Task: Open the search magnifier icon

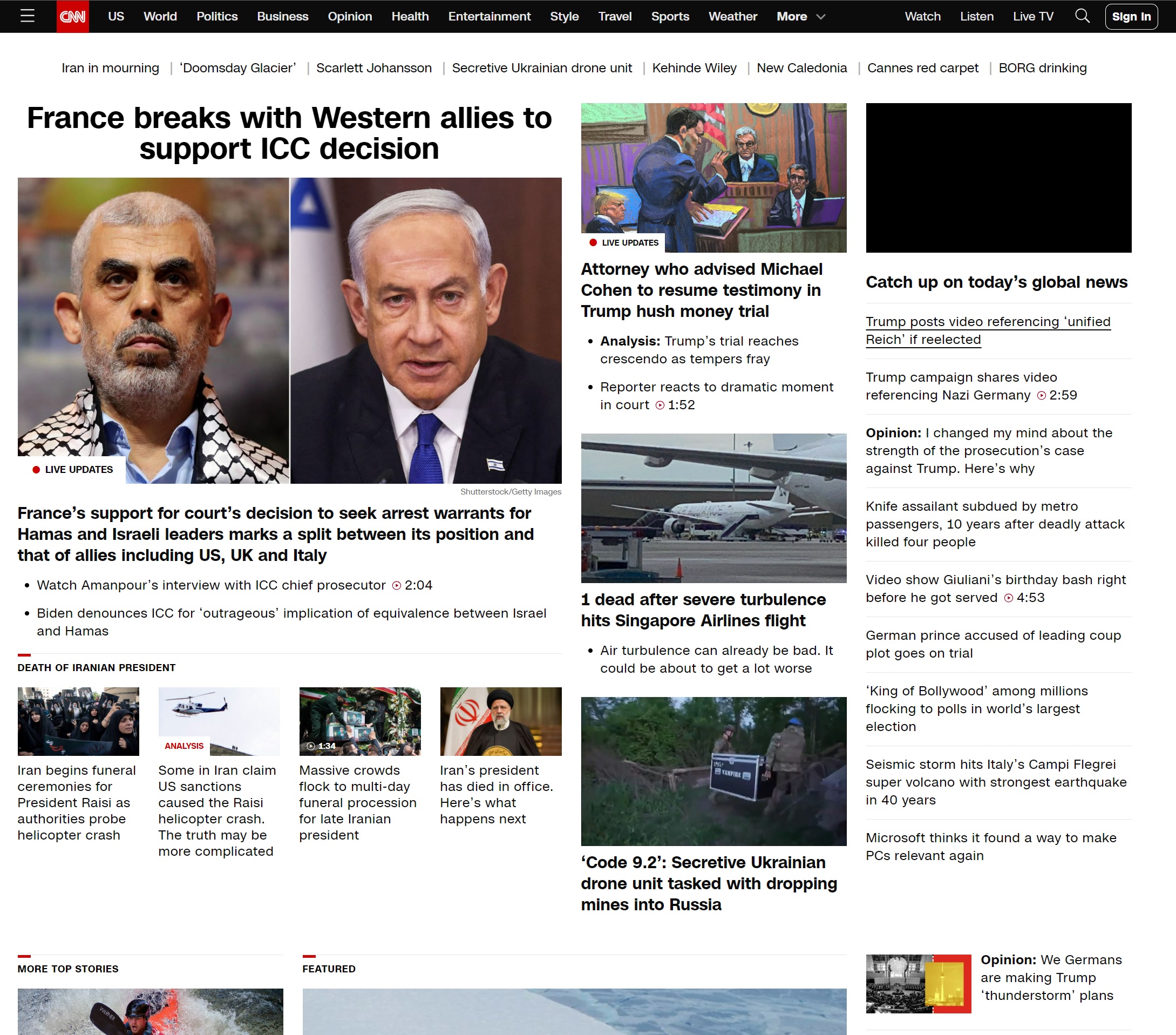Action: [1082, 16]
